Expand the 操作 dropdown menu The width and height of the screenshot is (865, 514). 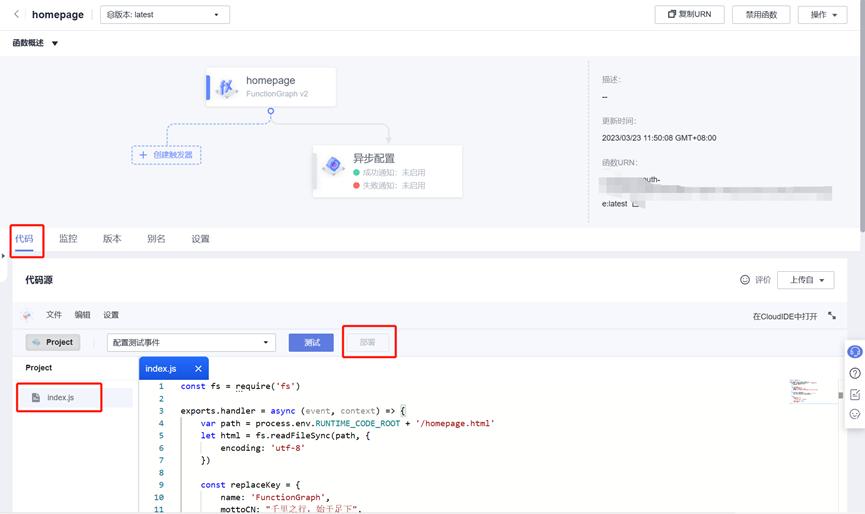[822, 15]
